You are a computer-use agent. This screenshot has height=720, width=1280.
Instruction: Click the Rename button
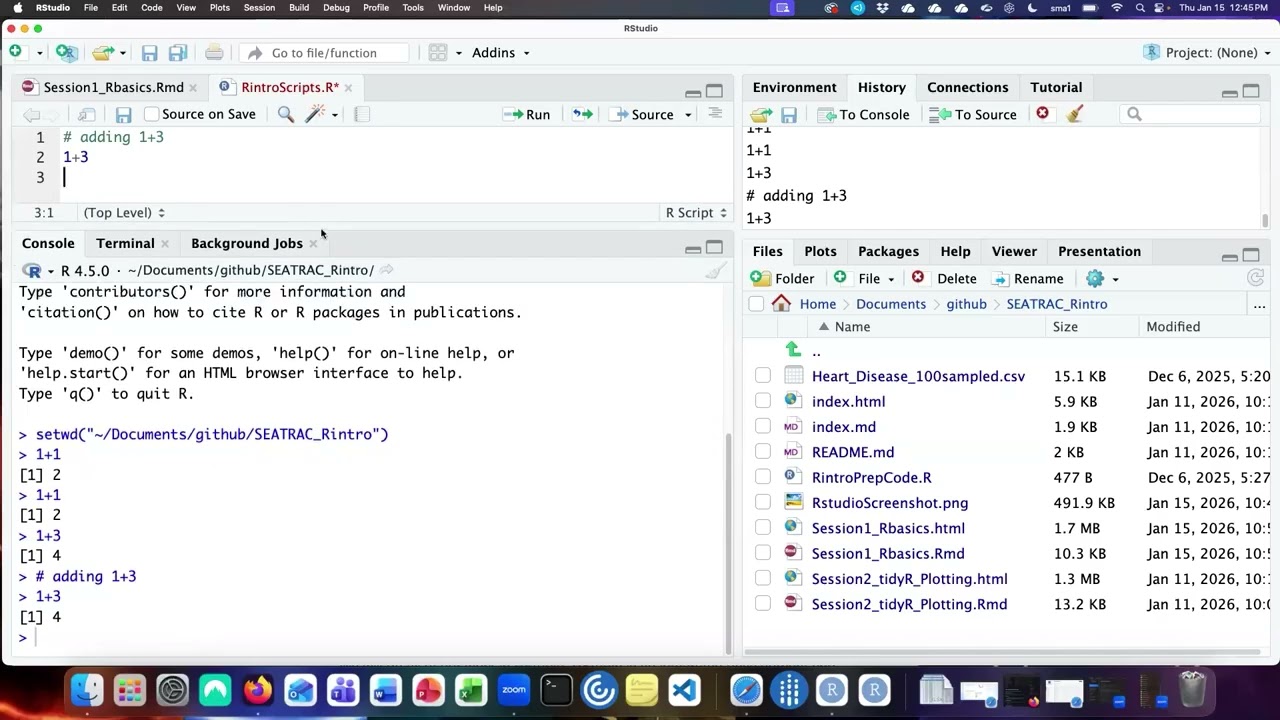point(1027,279)
